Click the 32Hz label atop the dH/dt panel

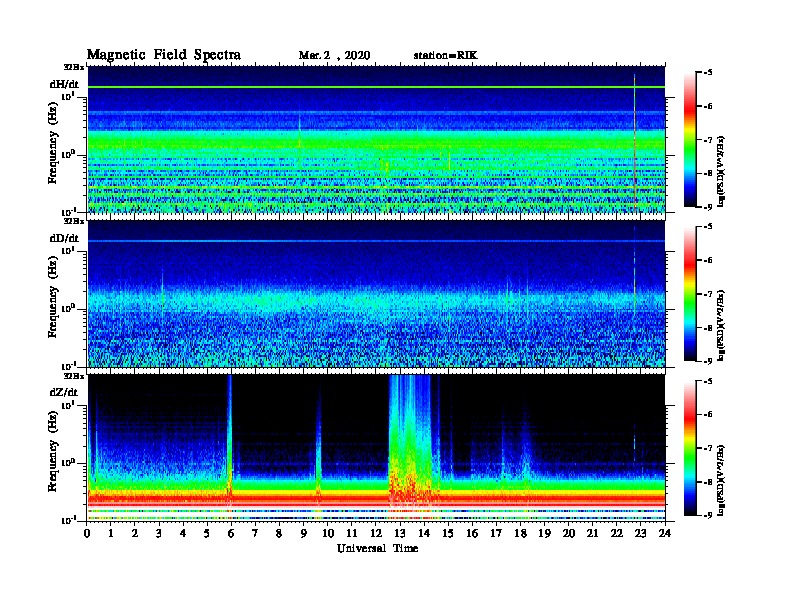click(73, 67)
